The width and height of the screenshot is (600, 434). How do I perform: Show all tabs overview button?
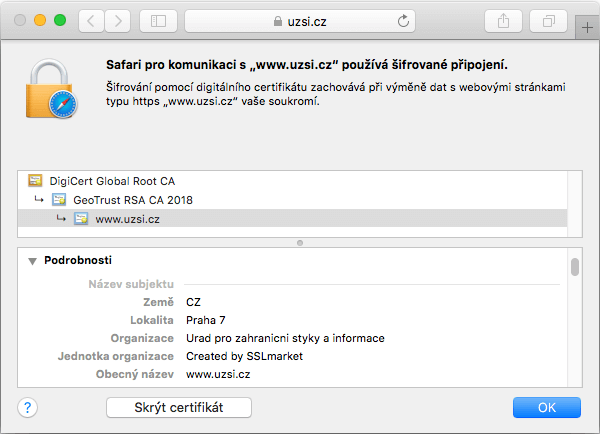[x=548, y=21]
